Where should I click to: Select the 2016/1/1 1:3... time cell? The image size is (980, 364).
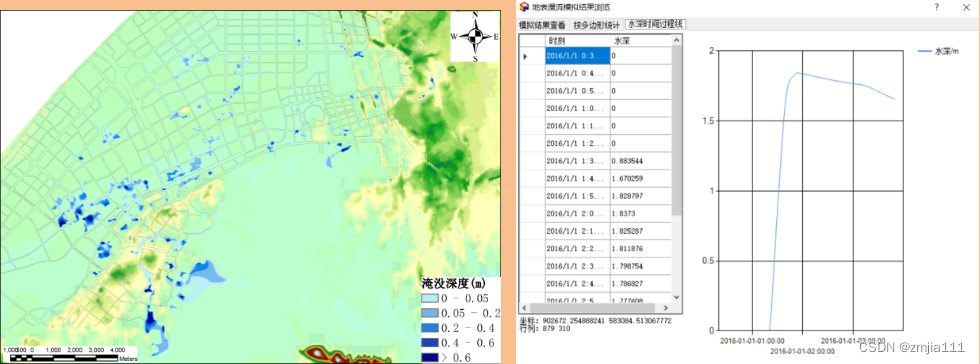point(578,161)
